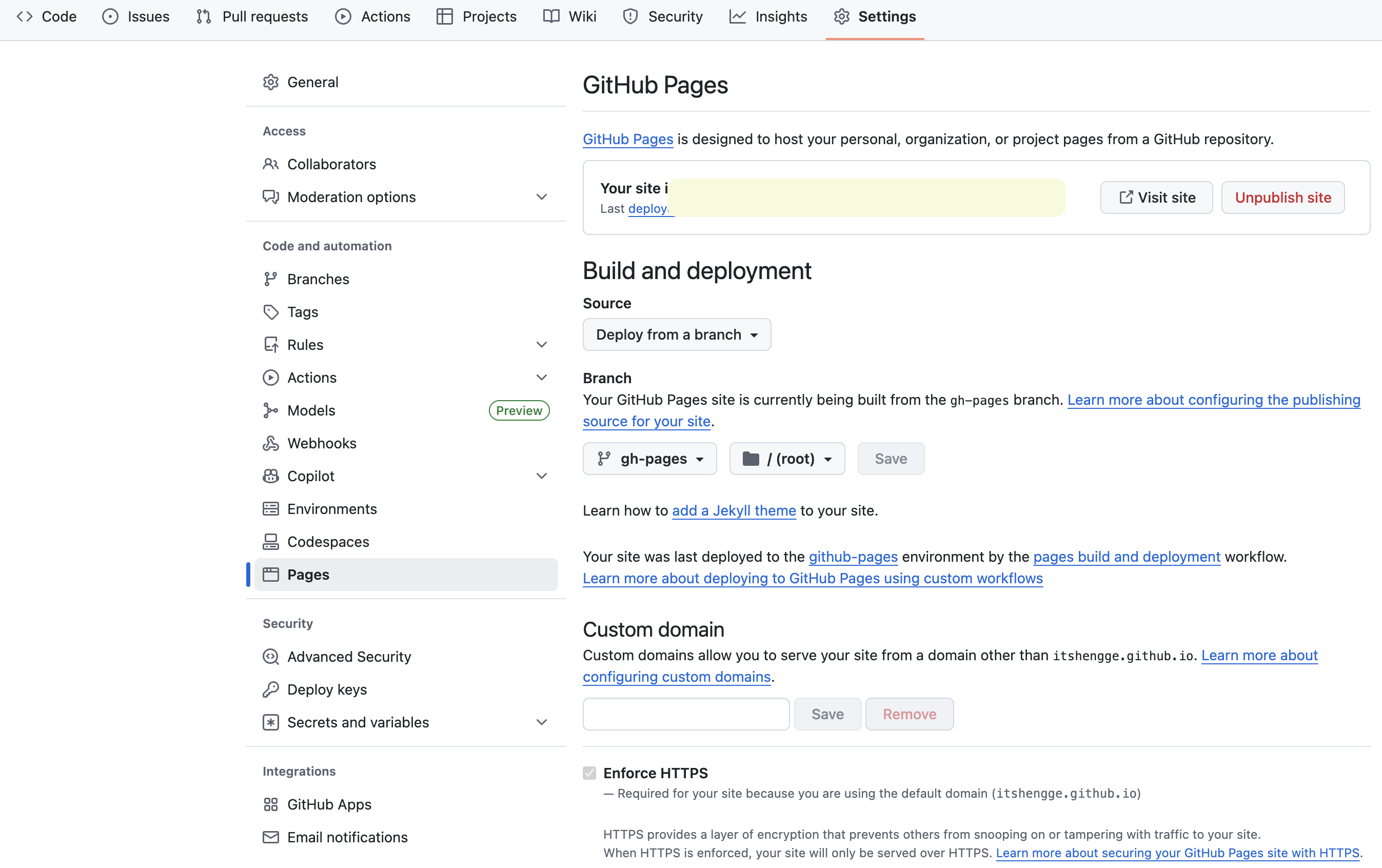
Task: Click the Environments server icon
Action: 271,508
